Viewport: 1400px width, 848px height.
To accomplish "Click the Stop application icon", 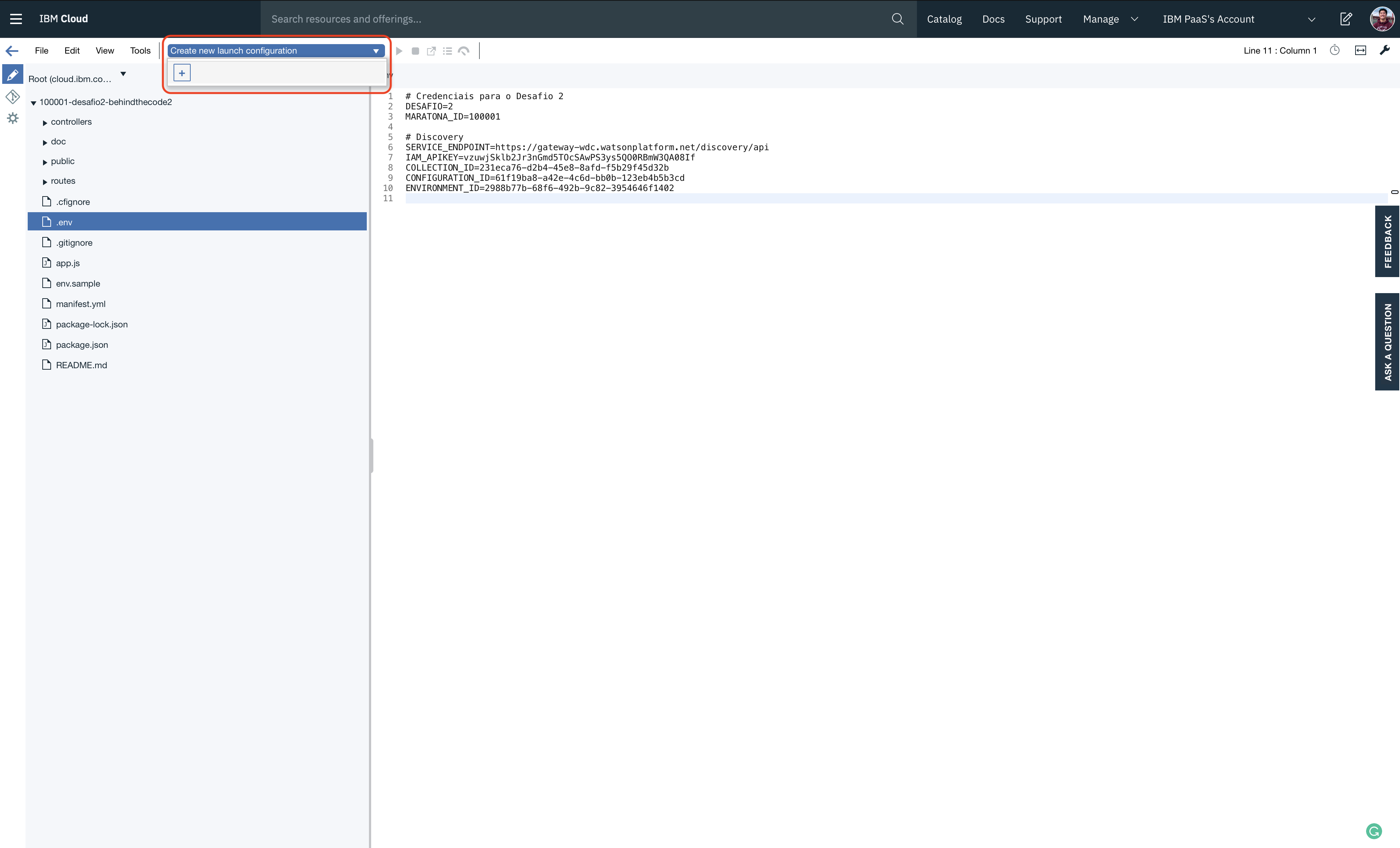I will click(x=415, y=51).
